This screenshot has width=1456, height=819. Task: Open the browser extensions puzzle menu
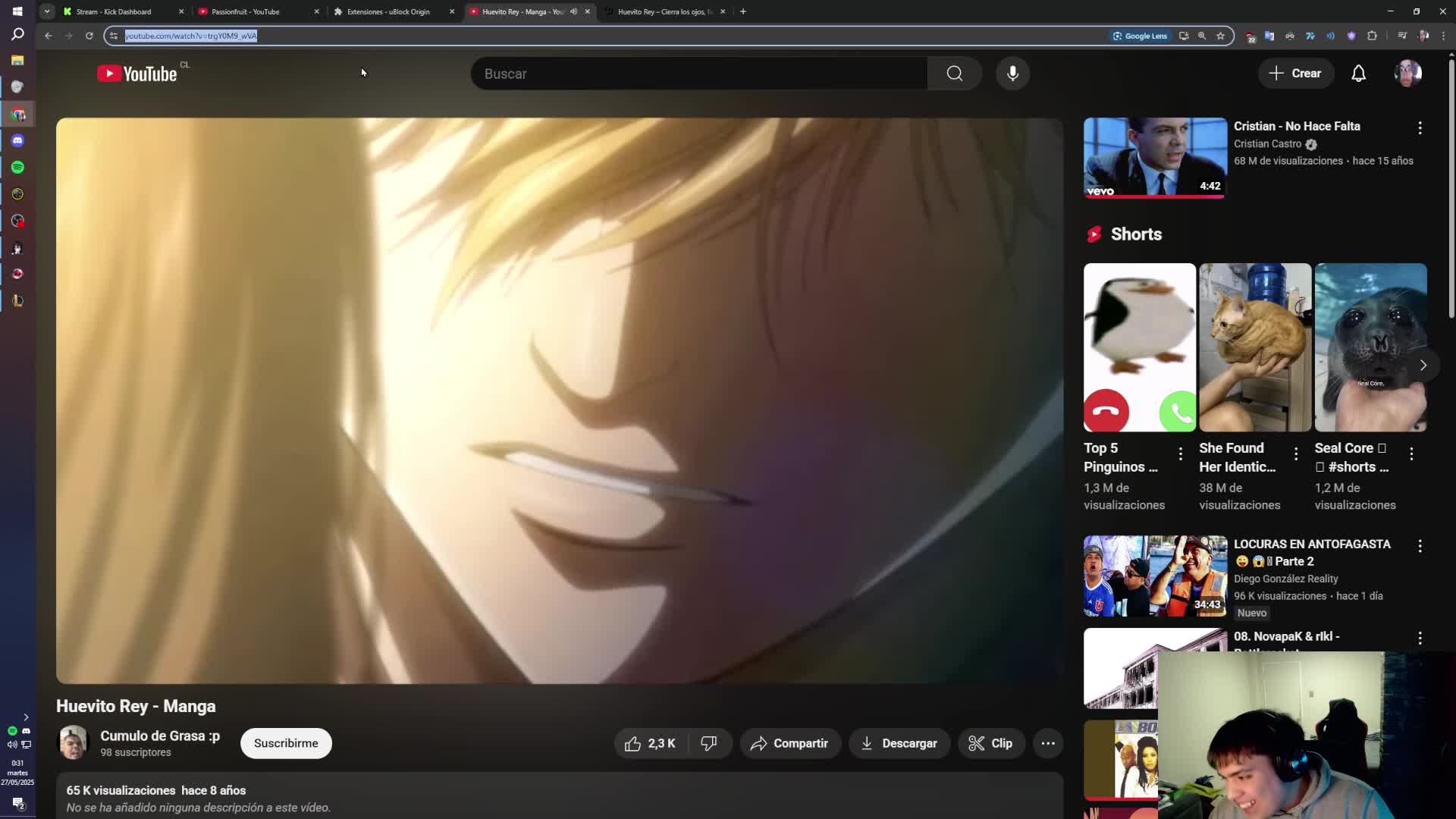(1372, 36)
